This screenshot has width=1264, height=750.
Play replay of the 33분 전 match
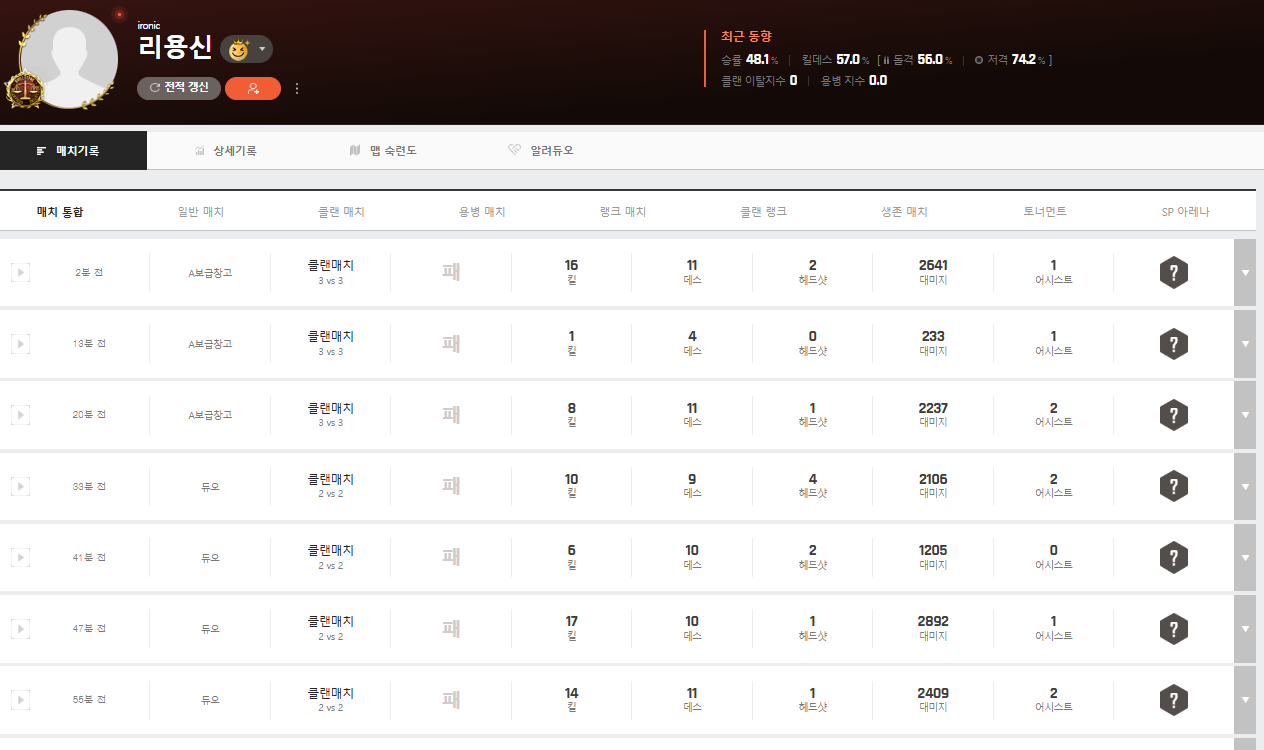click(x=20, y=486)
